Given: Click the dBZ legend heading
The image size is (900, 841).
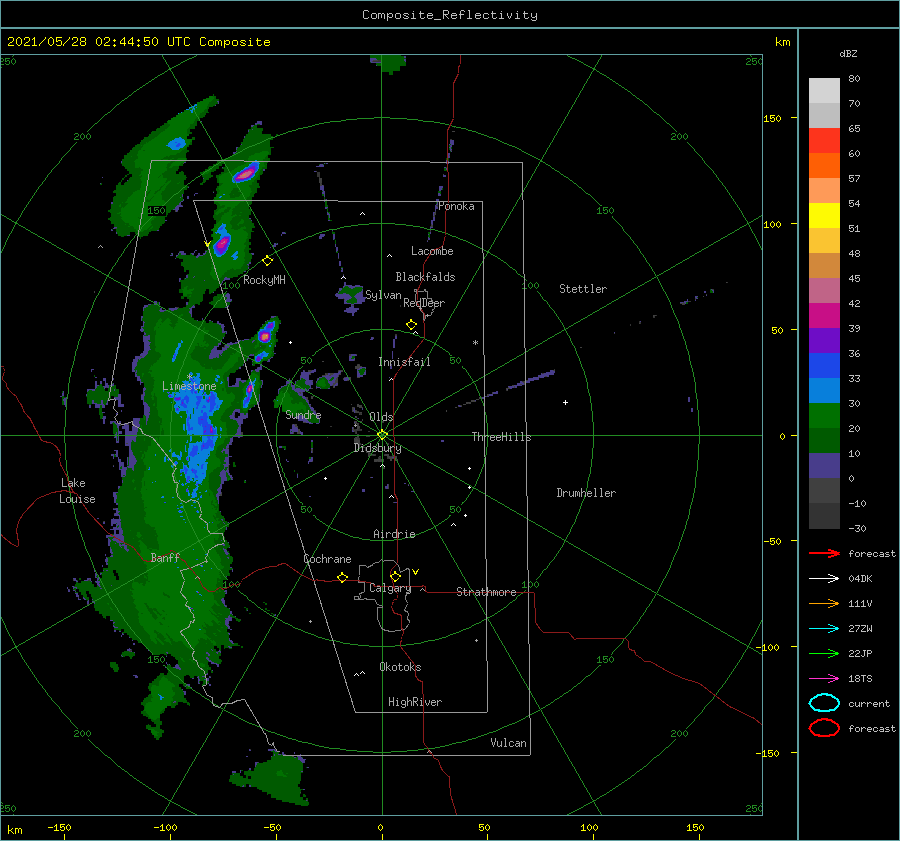Looking at the screenshot, I should (848, 54).
